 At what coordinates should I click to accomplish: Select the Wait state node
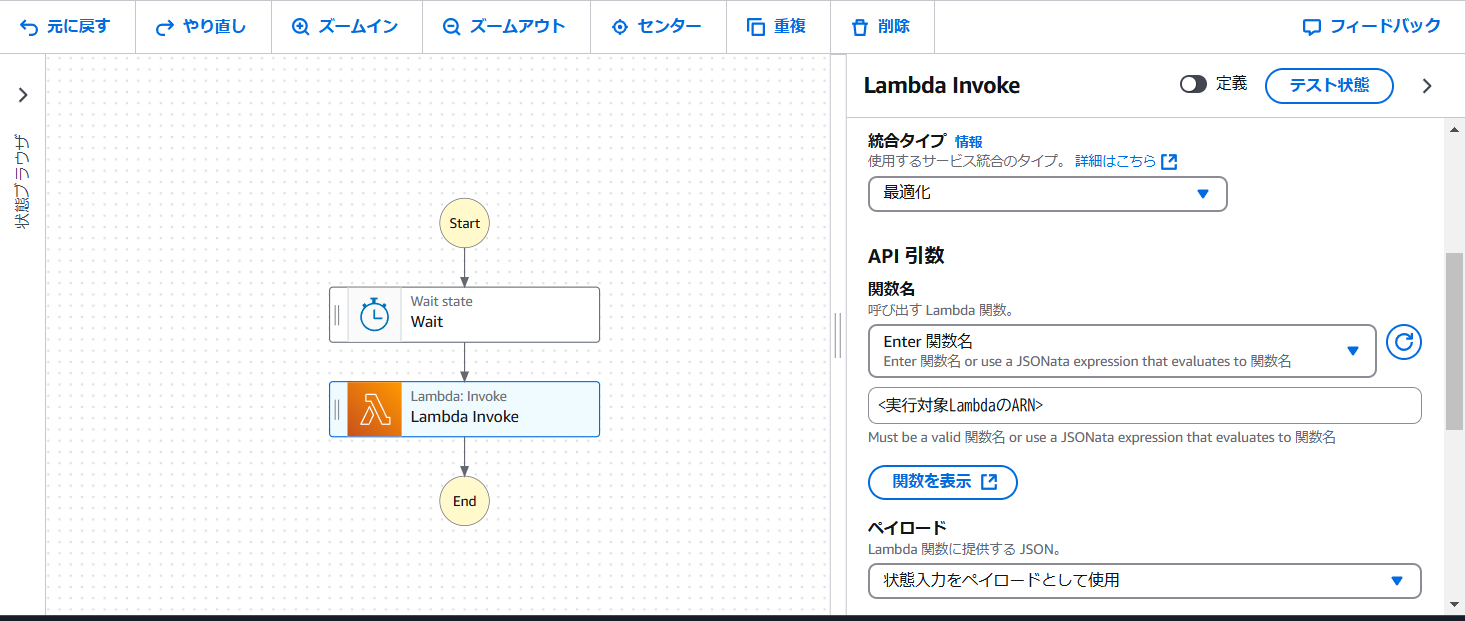465,315
